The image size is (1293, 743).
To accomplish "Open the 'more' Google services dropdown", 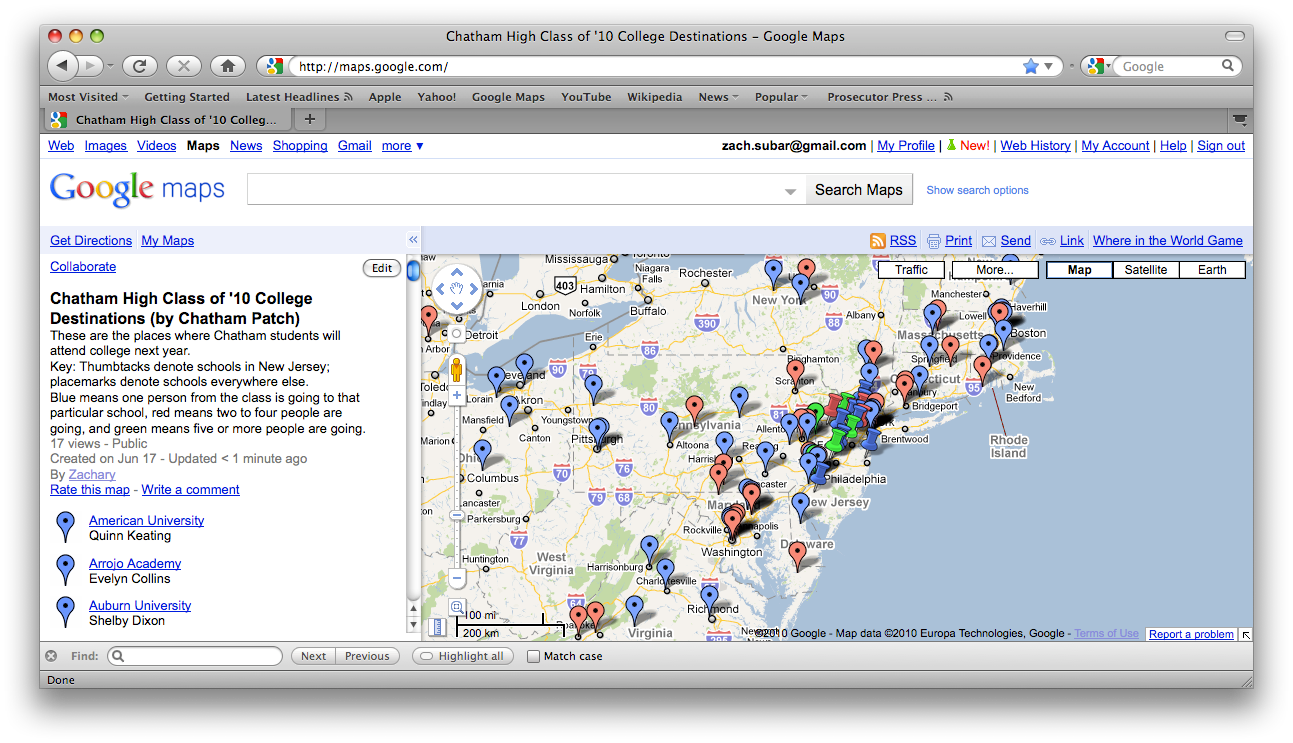I will 402,146.
